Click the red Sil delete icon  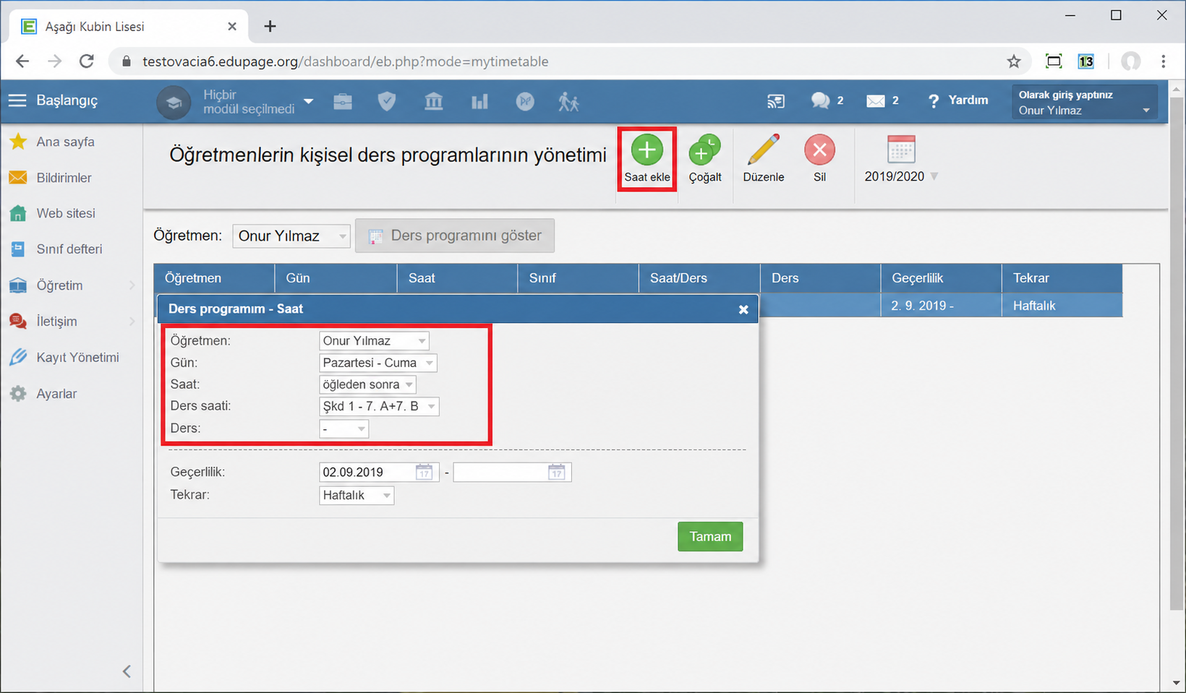point(819,150)
